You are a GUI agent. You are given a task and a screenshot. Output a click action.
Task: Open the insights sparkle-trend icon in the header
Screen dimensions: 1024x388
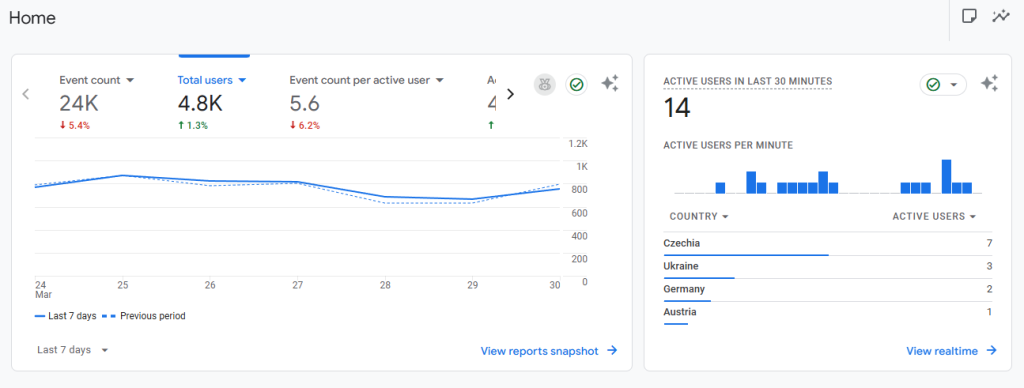[1000, 16]
